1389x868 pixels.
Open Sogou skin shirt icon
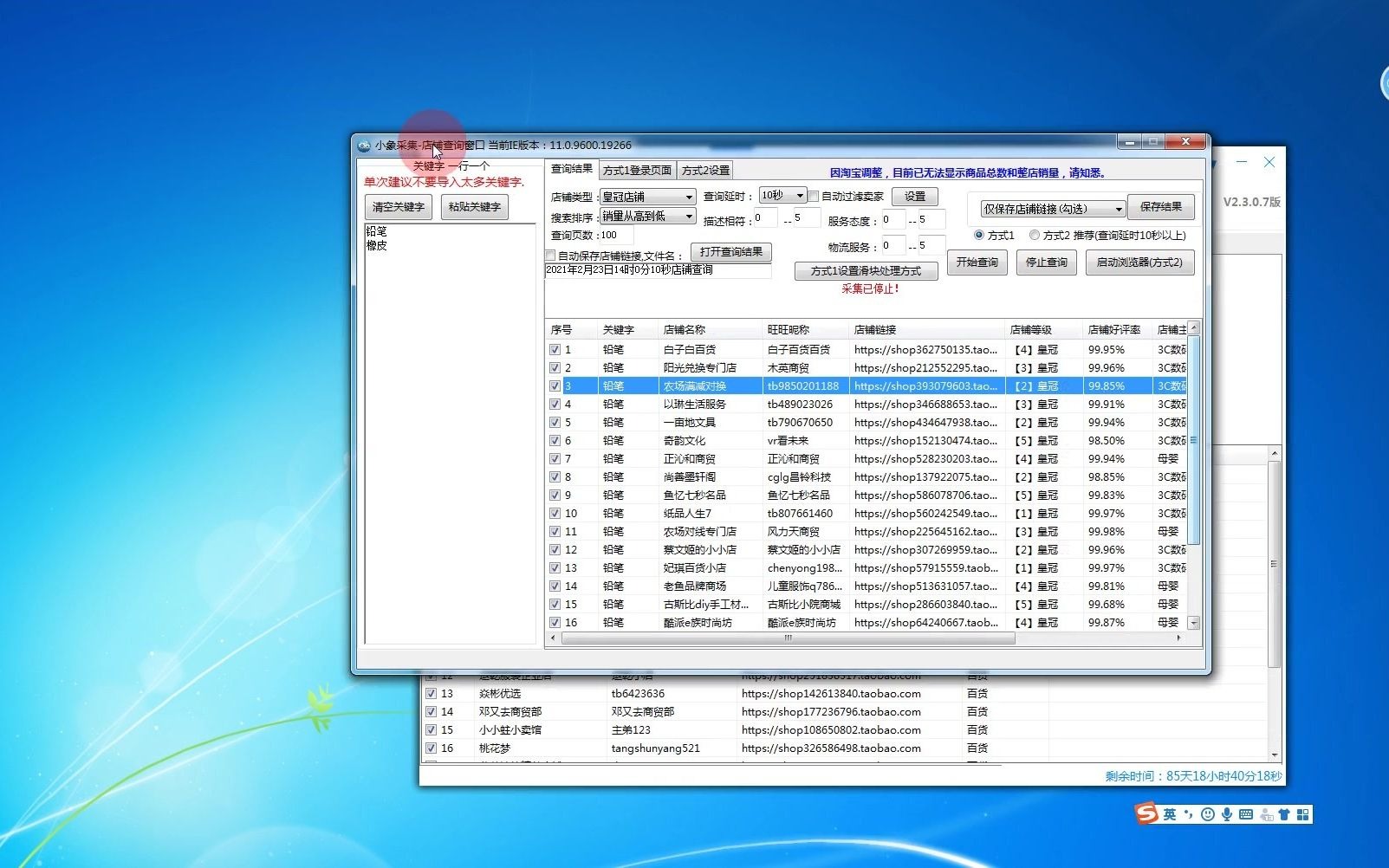pos(1284,814)
